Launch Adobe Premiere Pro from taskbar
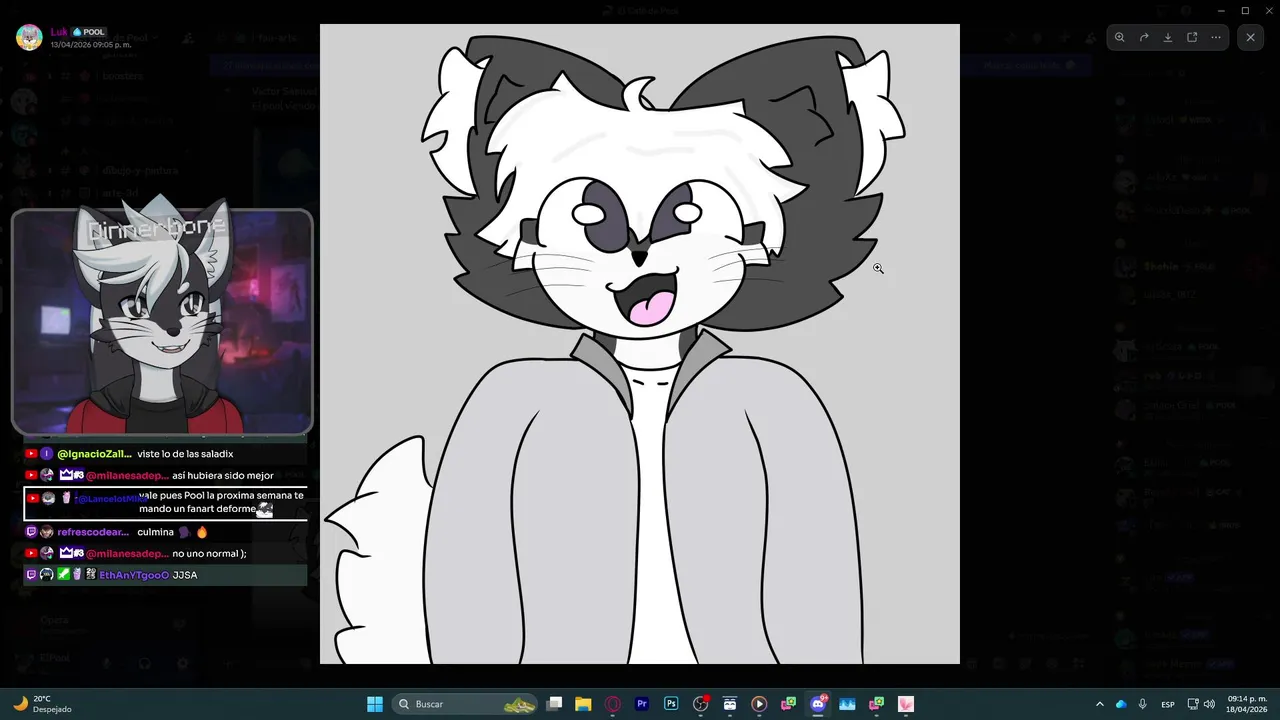1280x720 pixels. tap(642, 704)
